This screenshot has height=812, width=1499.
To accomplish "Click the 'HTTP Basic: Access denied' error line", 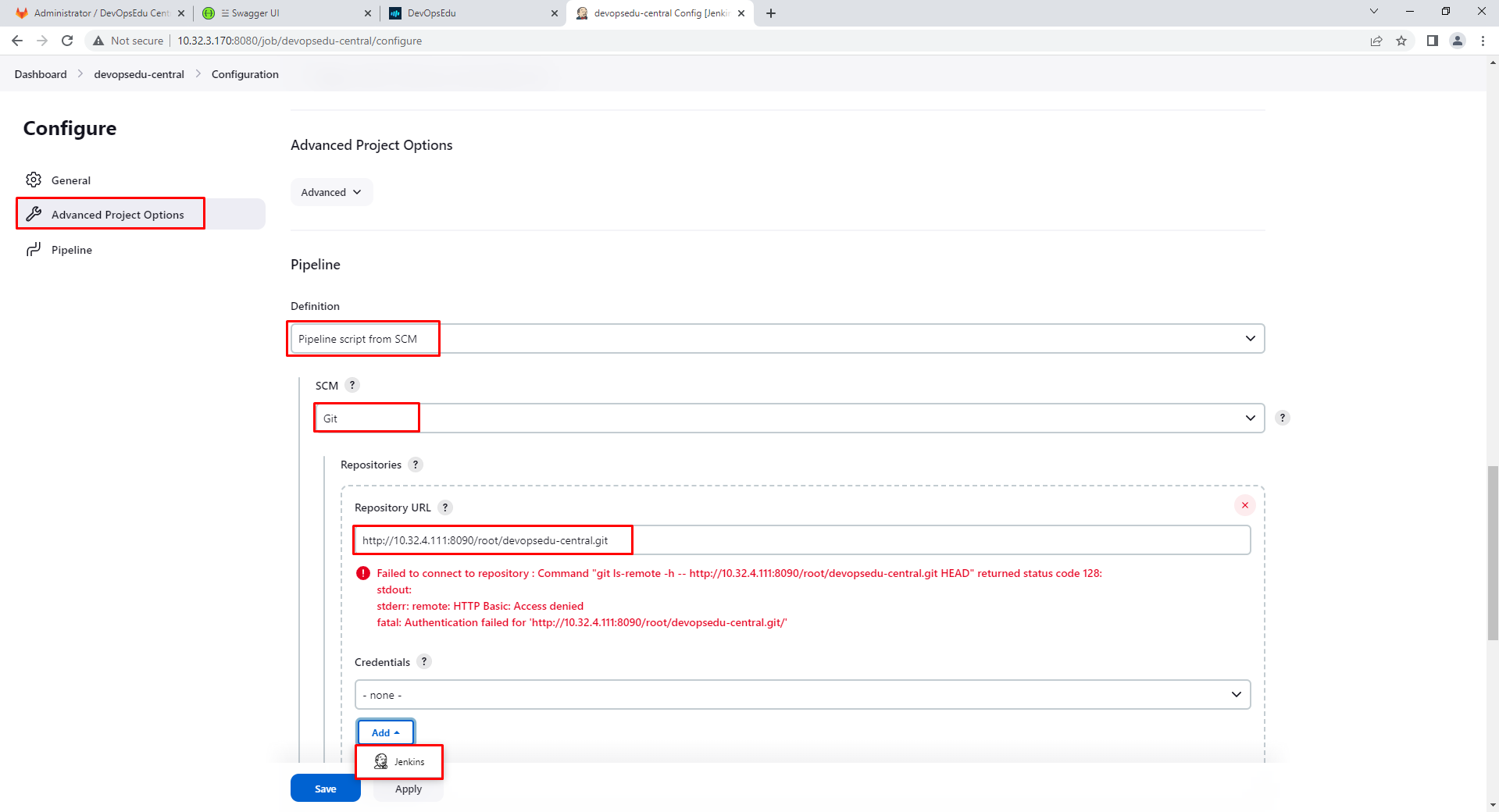I will pyautogui.click(x=480, y=606).
